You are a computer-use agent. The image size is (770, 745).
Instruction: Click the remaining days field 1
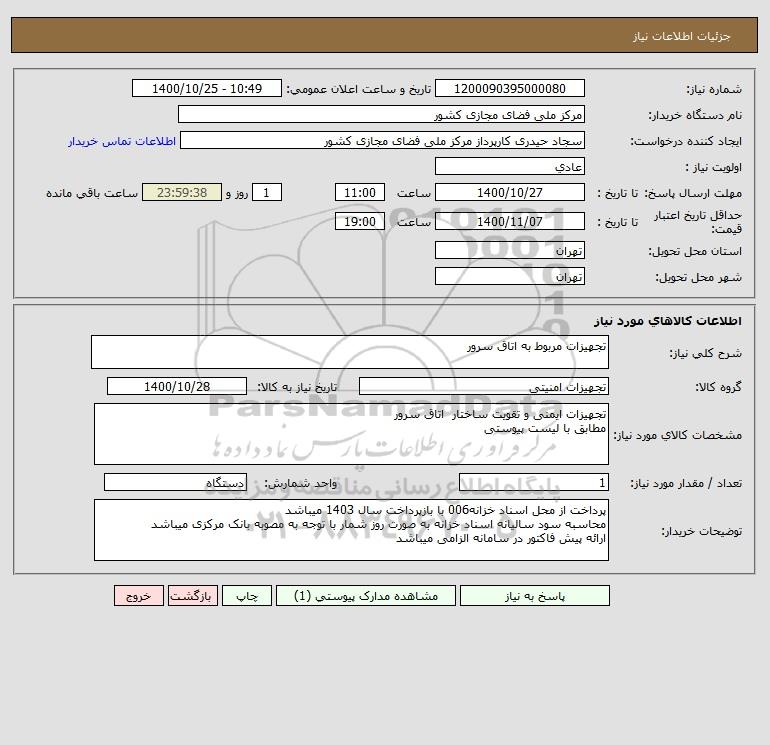267,193
